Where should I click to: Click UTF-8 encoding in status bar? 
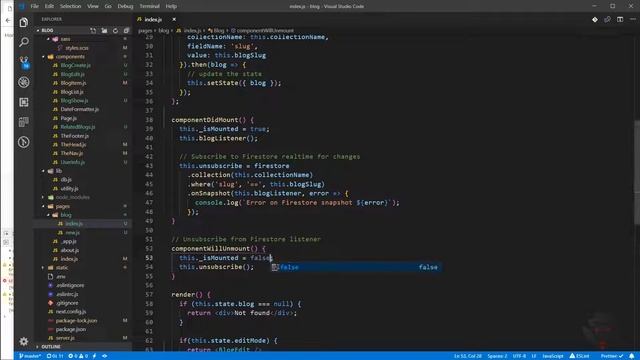tap(519, 356)
